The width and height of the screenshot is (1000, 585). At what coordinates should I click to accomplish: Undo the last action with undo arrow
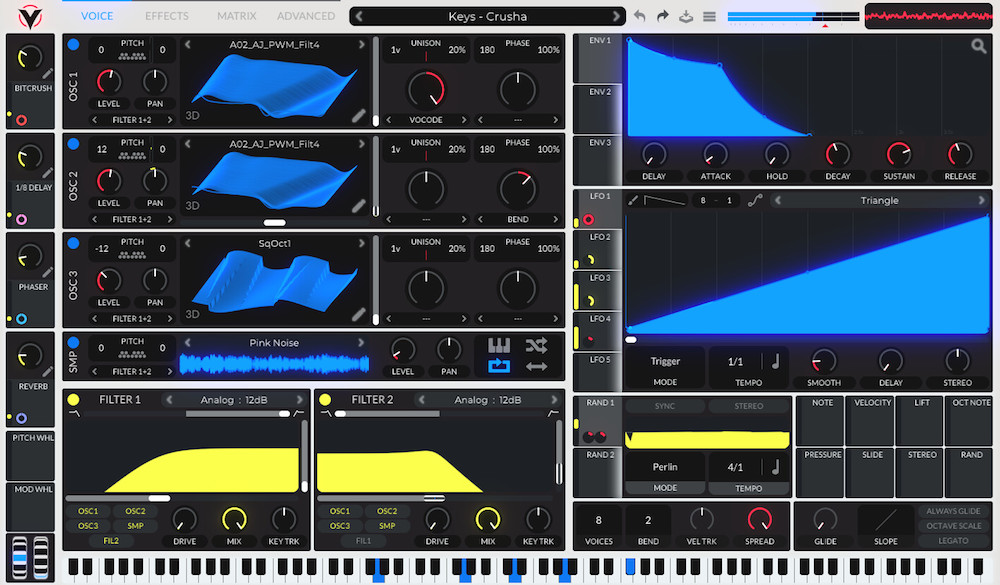[640, 17]
